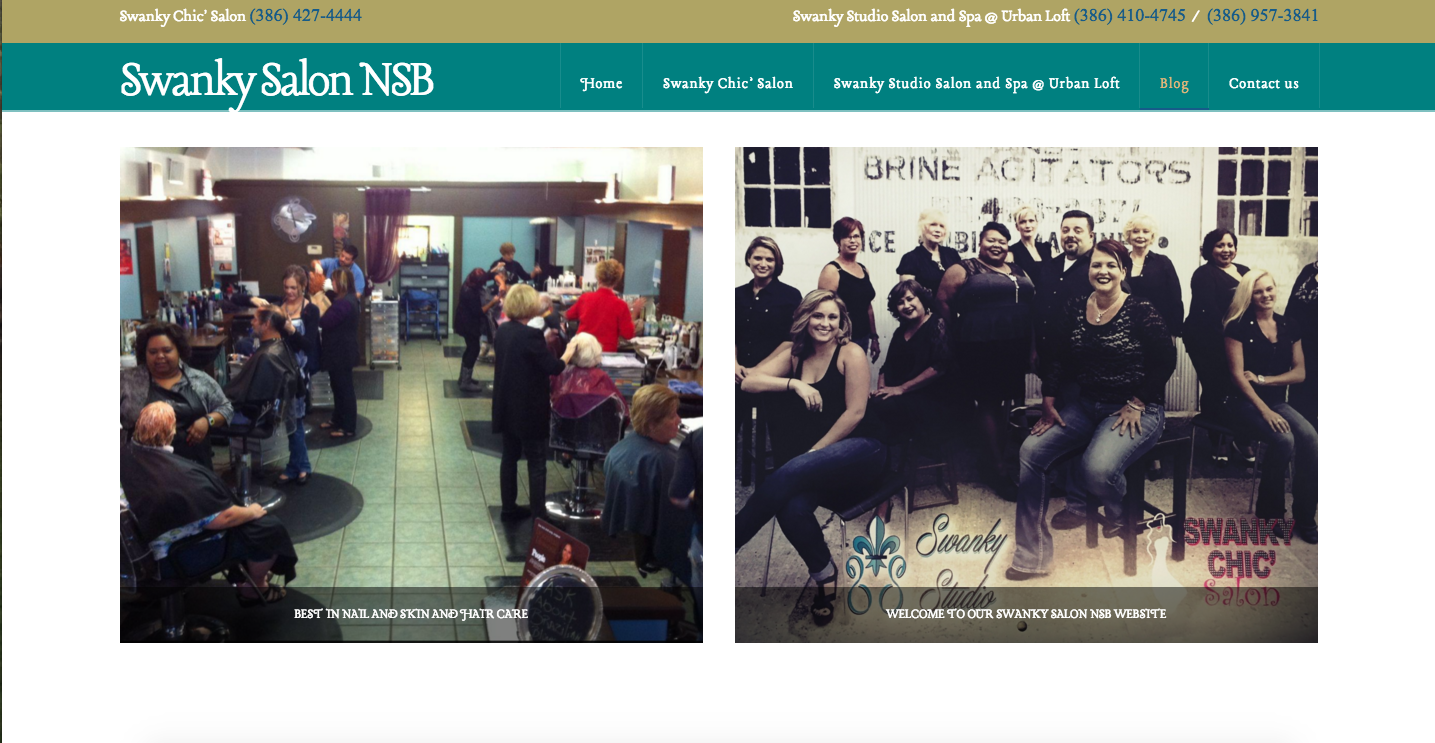
Task: Select the Blog tab in navigation bar
Action: click(1174, 83)
